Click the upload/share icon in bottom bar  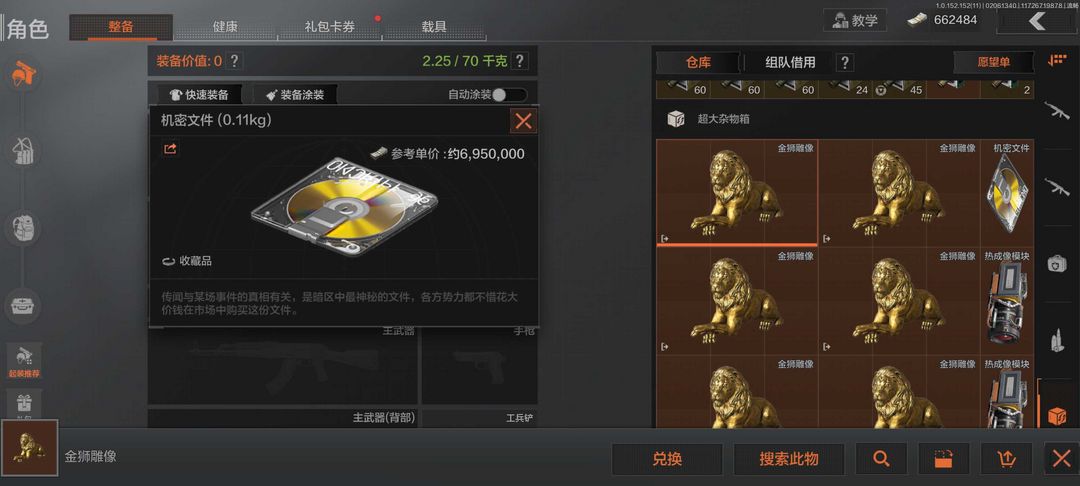tap(1006, 458)
